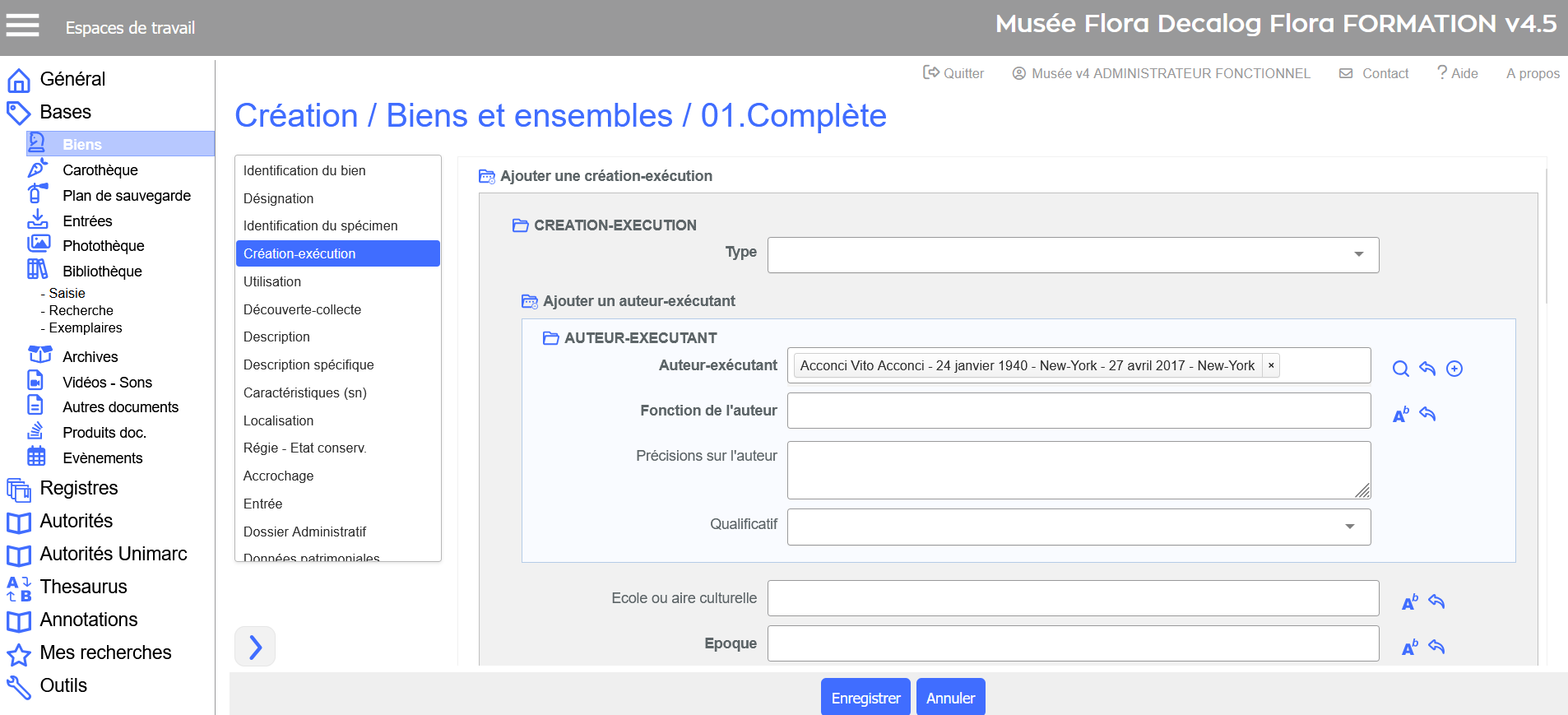Click the plus circle icon beside Auteur-exécutant
This screenshot has width=1568, height=715.
(1454, 369)
